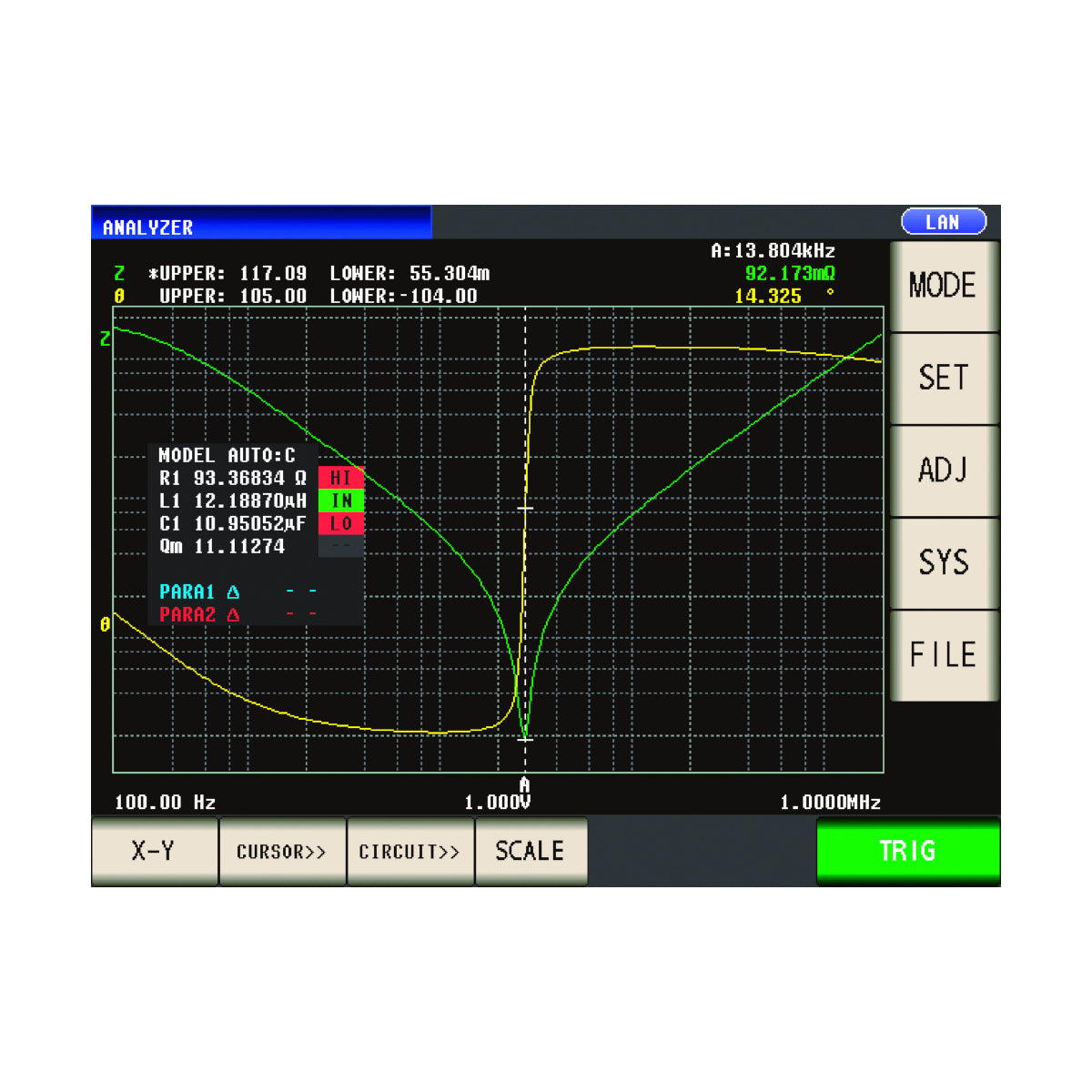The image size is (1092, 1092).
Task: Click the 100.00 Hz start frequency label
Action: click(x=165, y=803)
